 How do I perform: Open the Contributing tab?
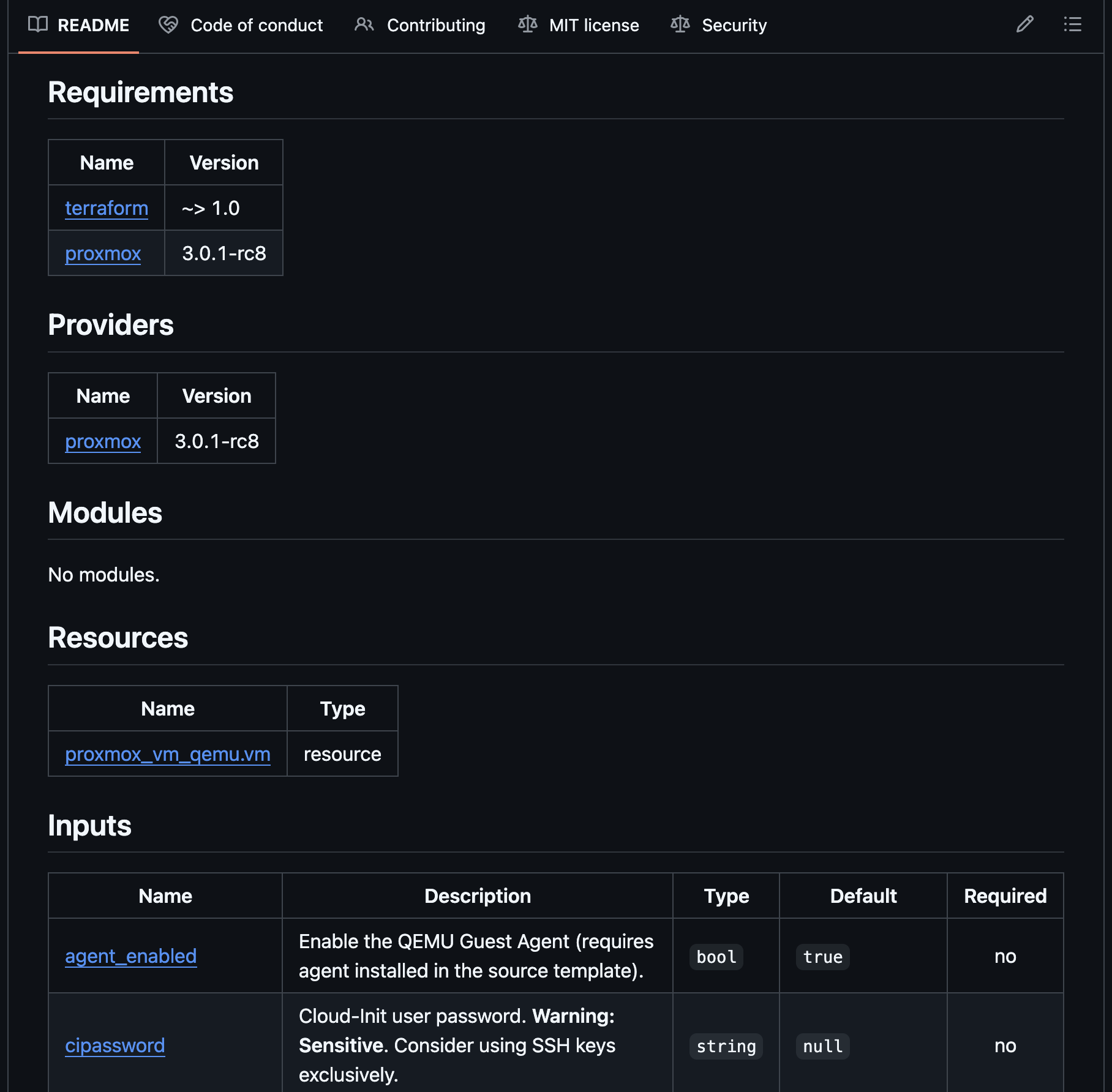[x=435, y=25]
